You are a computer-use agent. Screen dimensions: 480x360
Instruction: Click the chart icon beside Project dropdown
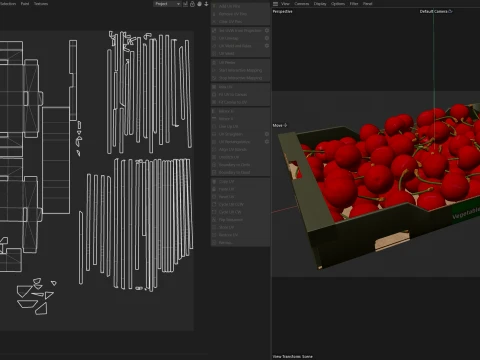point(185,4)
